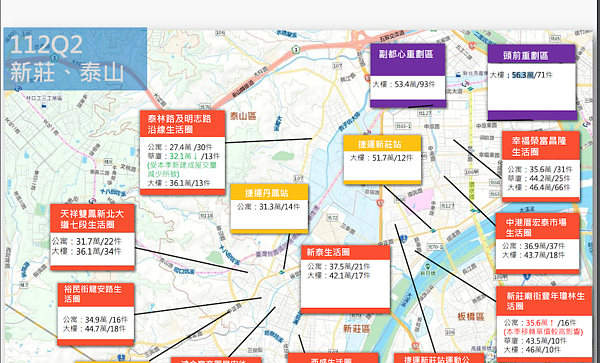The height and width of the screenshot is (363, 600).
Task: Click the value 大樓:43.7萬/18件
Action: pyautogui.click(x=533, y=255)
